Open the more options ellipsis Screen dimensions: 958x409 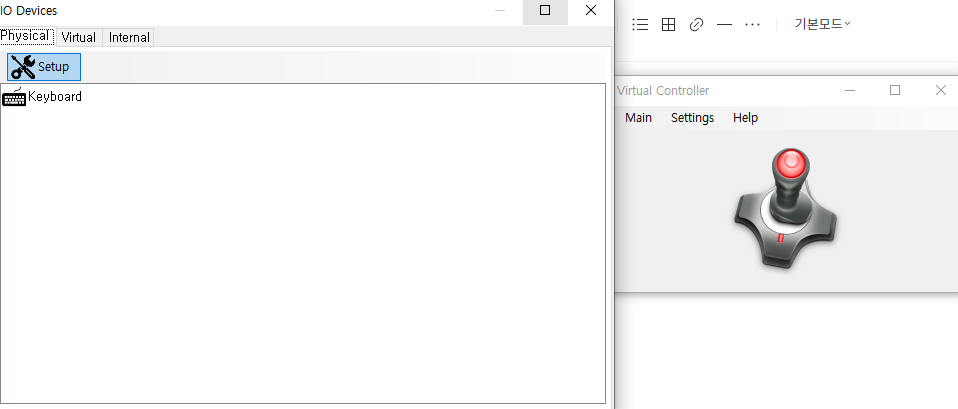(x=752, y=24)
